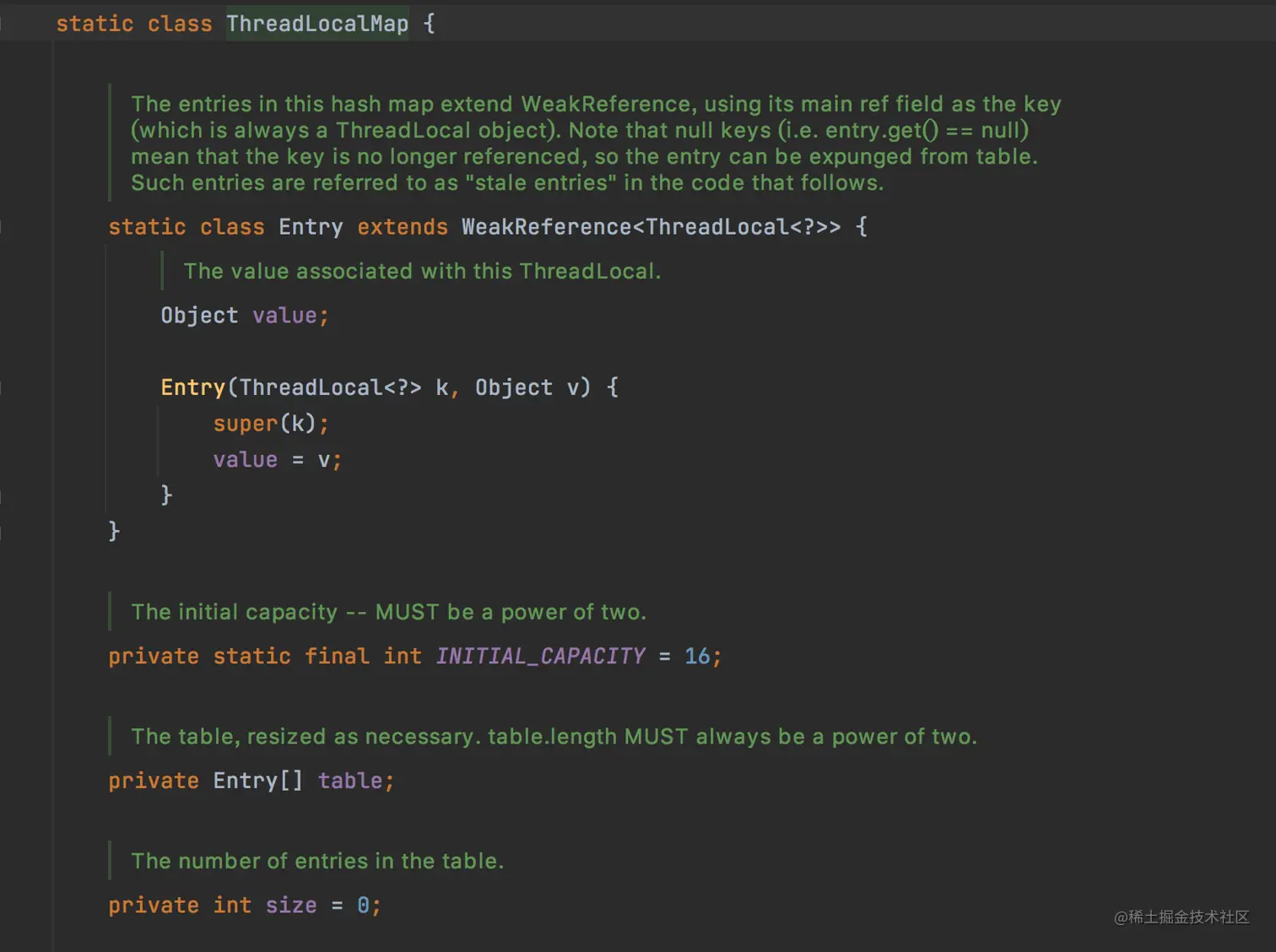Click the highlighted ThreadLocalMap class name

[x=317, y=24]
